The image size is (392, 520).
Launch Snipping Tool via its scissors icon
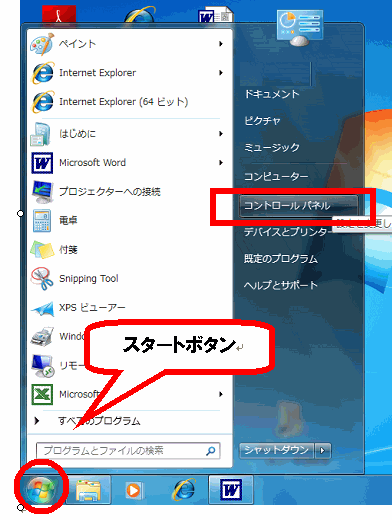42,278
